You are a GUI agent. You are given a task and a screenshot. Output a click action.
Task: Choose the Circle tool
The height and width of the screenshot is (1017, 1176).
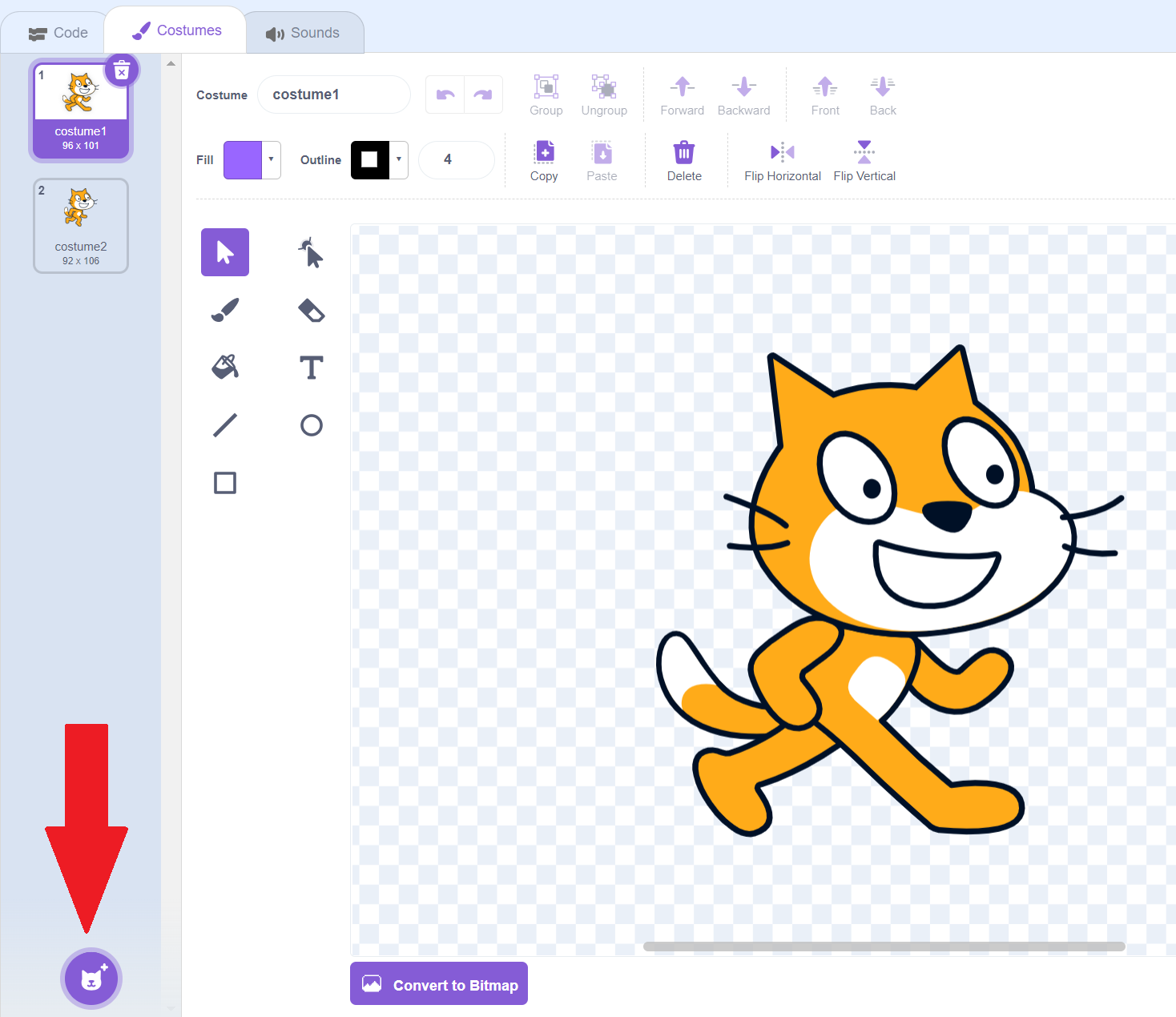coord(312,425)
